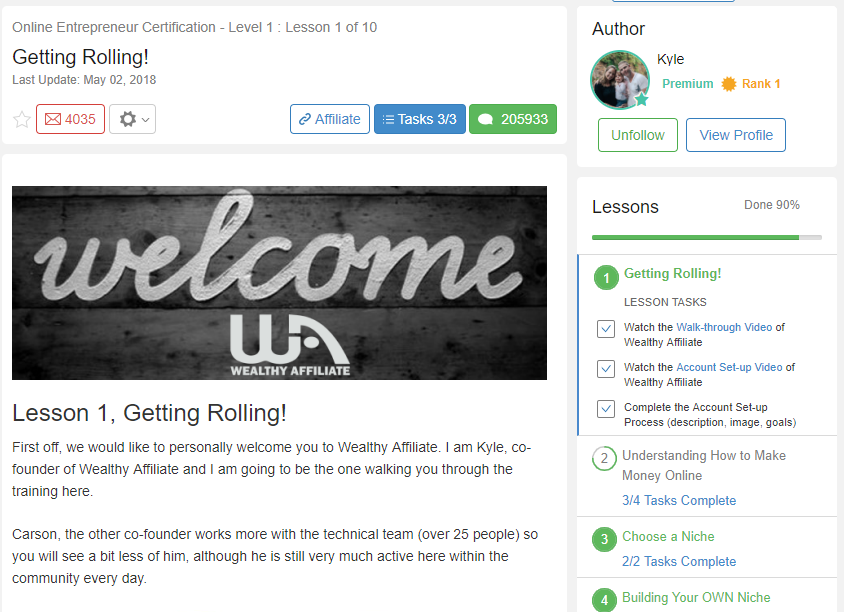Viewport: 844px width, 612px height.
Task: Click the gear settings icon
Action: (x=128, y=119)
